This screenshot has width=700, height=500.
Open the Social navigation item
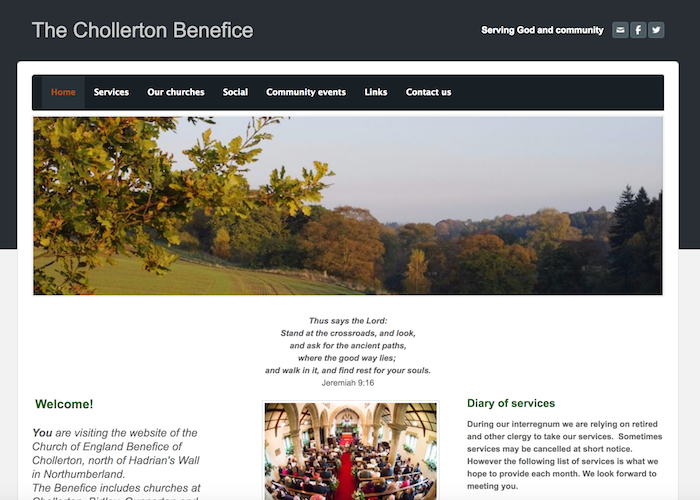[235, 92]
